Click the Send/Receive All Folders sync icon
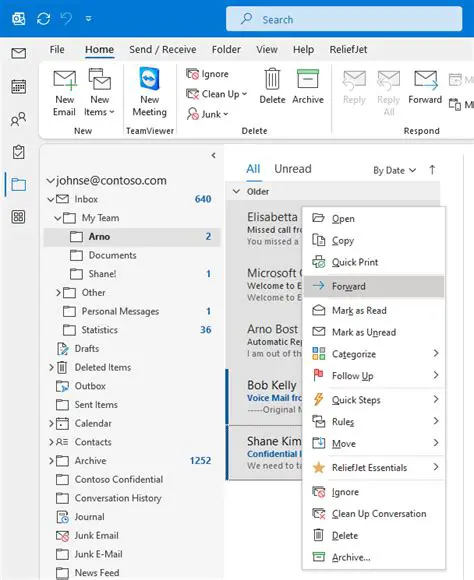 point(44,18)
